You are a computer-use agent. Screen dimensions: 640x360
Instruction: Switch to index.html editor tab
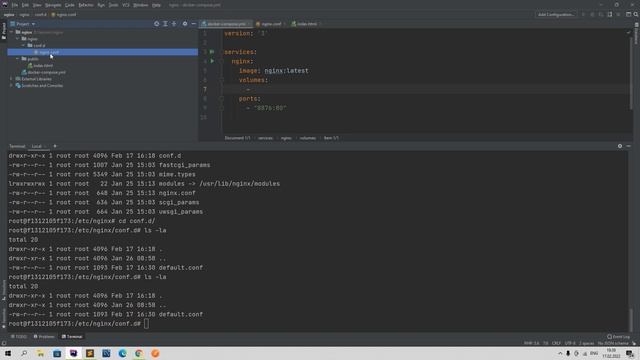[x=307, y=24]
